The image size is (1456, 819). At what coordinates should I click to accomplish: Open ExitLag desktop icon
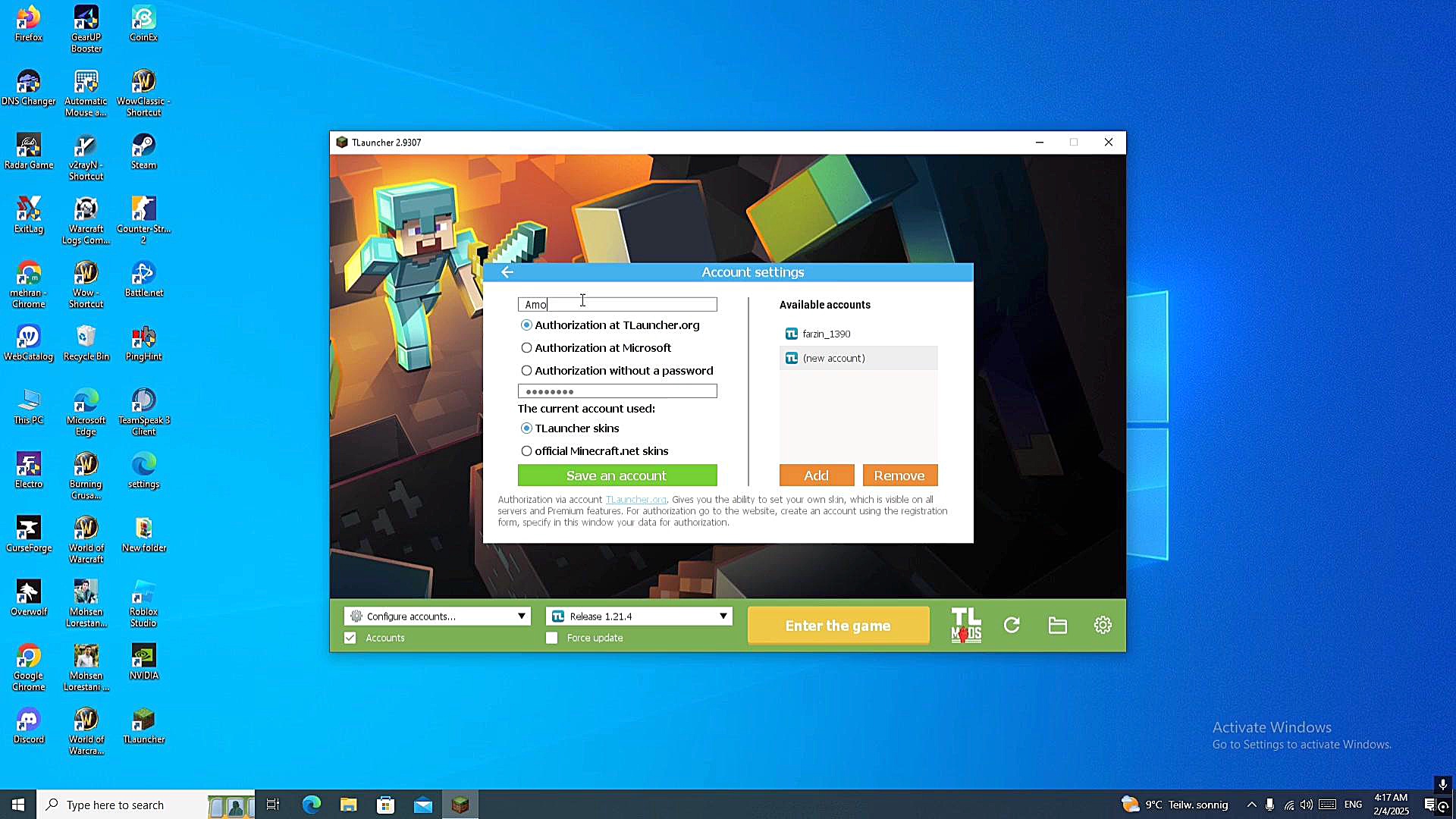29,215
